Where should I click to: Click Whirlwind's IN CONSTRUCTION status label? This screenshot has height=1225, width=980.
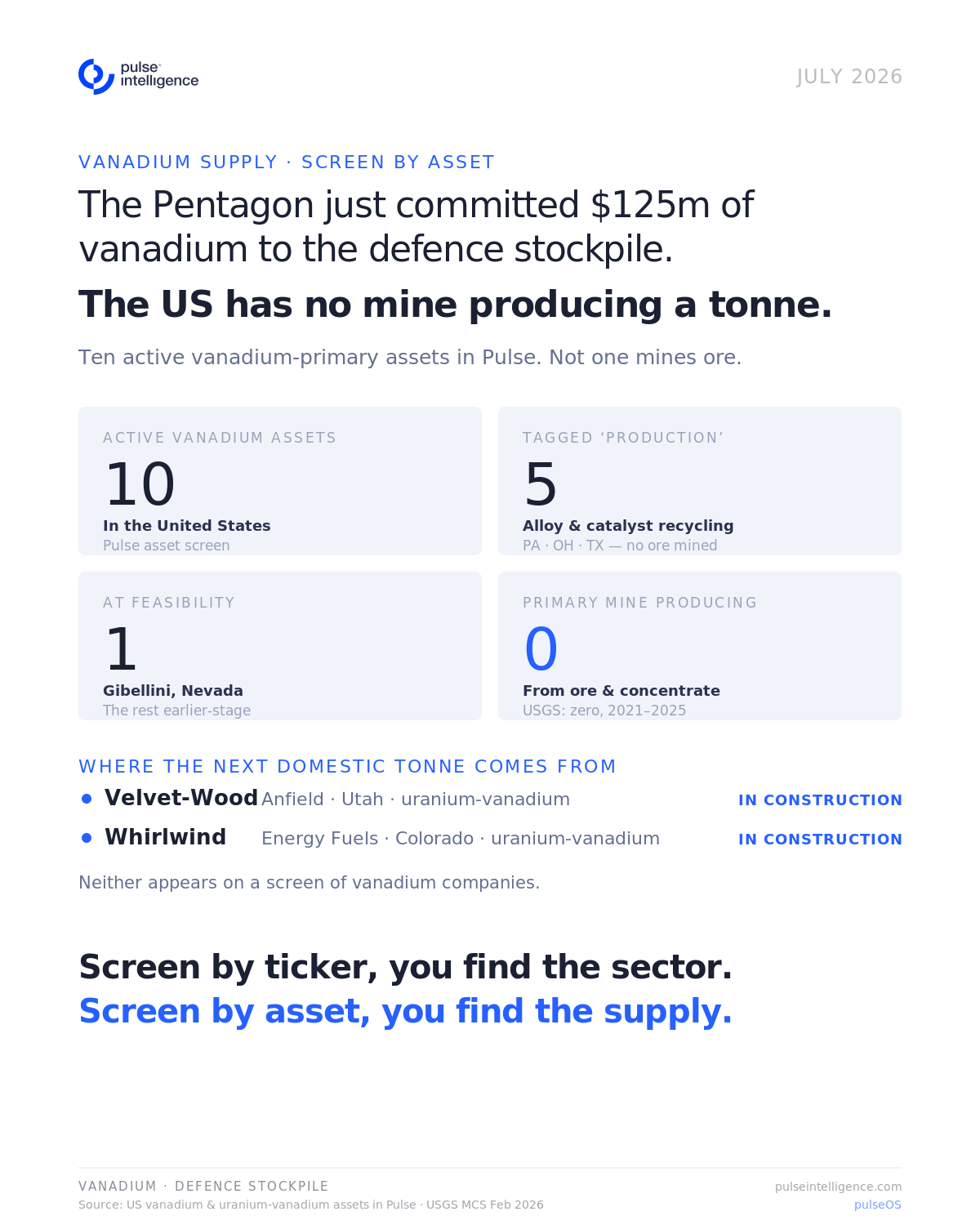pyautogui.click(x=820, y=840)
